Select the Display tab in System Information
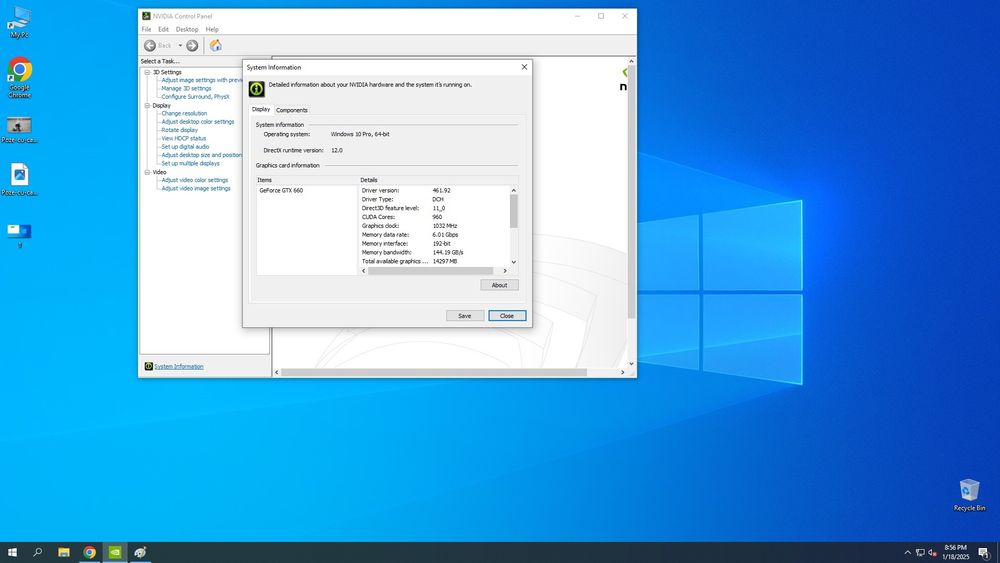Viewport: 1000px width, 563px height. click(x=261, y=109)
